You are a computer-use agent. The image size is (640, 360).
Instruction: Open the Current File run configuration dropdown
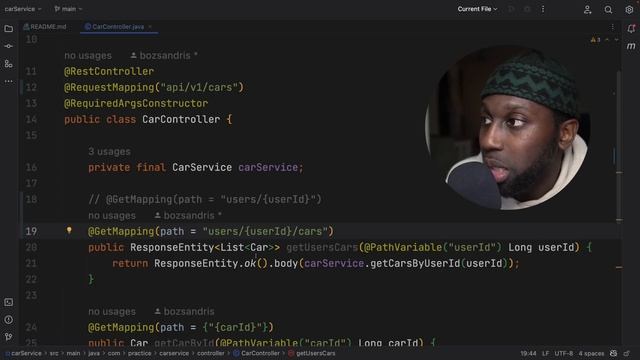point(477,9)
